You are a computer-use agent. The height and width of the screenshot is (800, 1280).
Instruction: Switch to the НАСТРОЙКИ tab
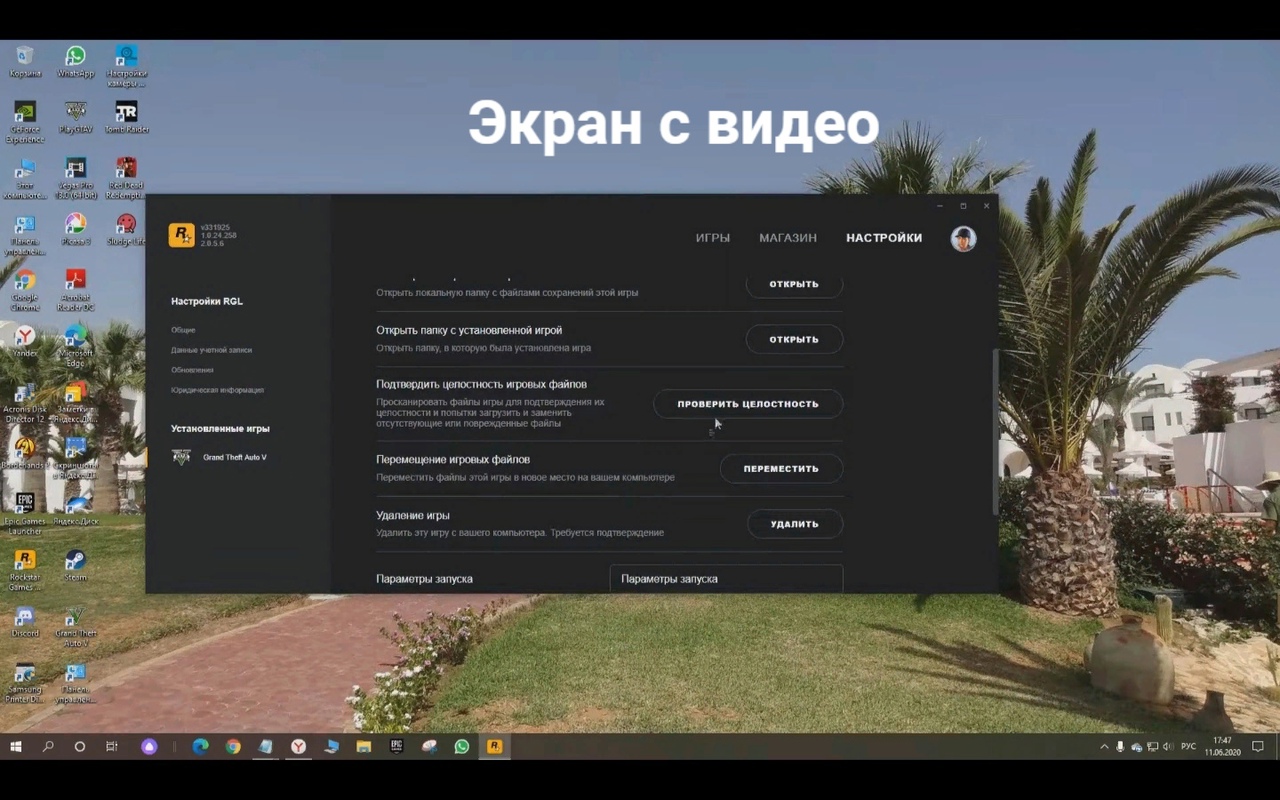[x=884, y=238]
